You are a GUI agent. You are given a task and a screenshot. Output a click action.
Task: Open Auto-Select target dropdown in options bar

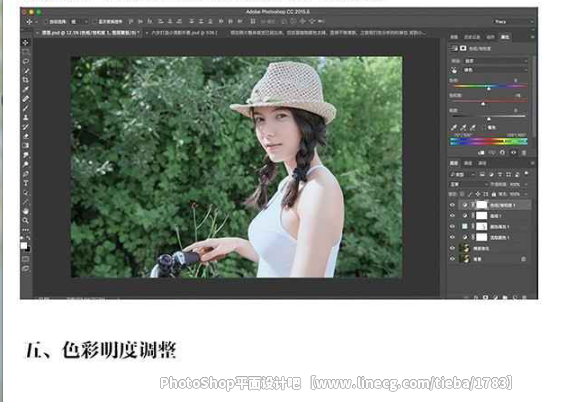click(79, 22)
